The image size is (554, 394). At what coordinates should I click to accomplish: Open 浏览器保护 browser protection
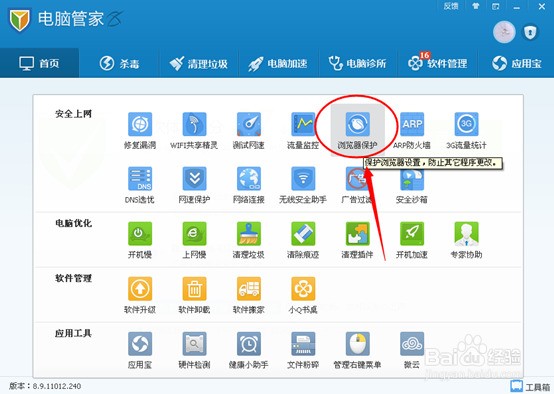(x=358, y=124)
